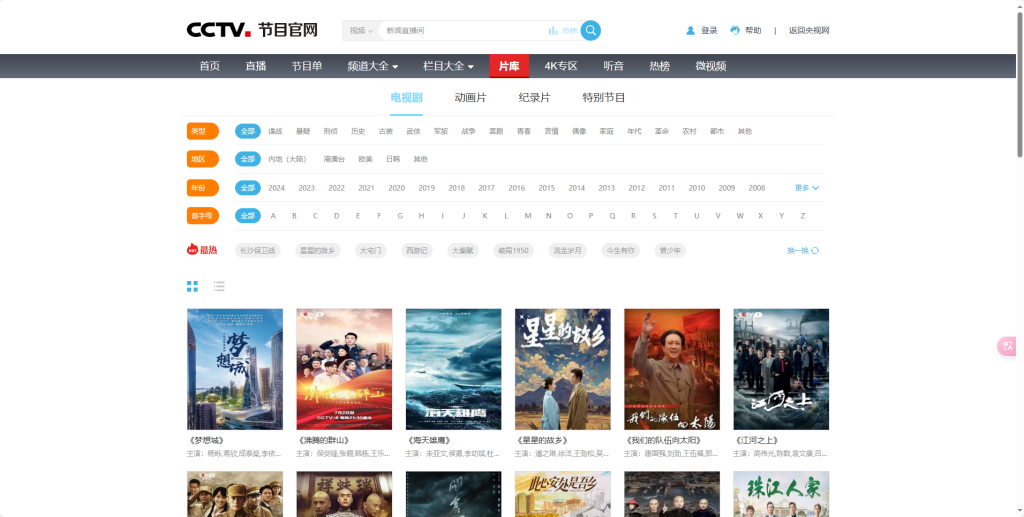Switch to the 纪录片 tab

click(534, 98)
